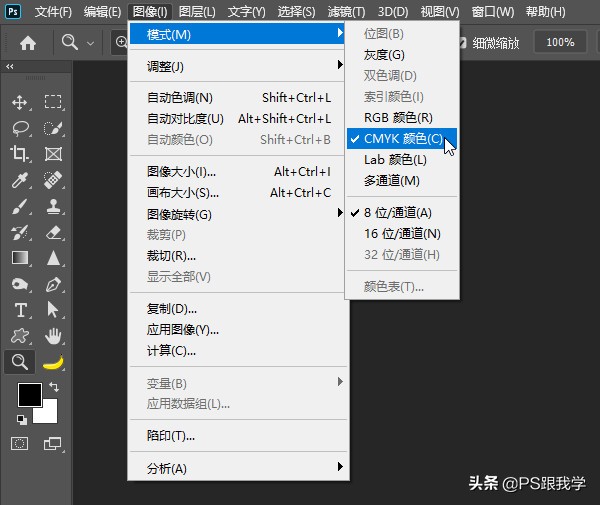Select the History Brush tool
This screenshot has height=505, width=600.
click(x=20, y=232)
